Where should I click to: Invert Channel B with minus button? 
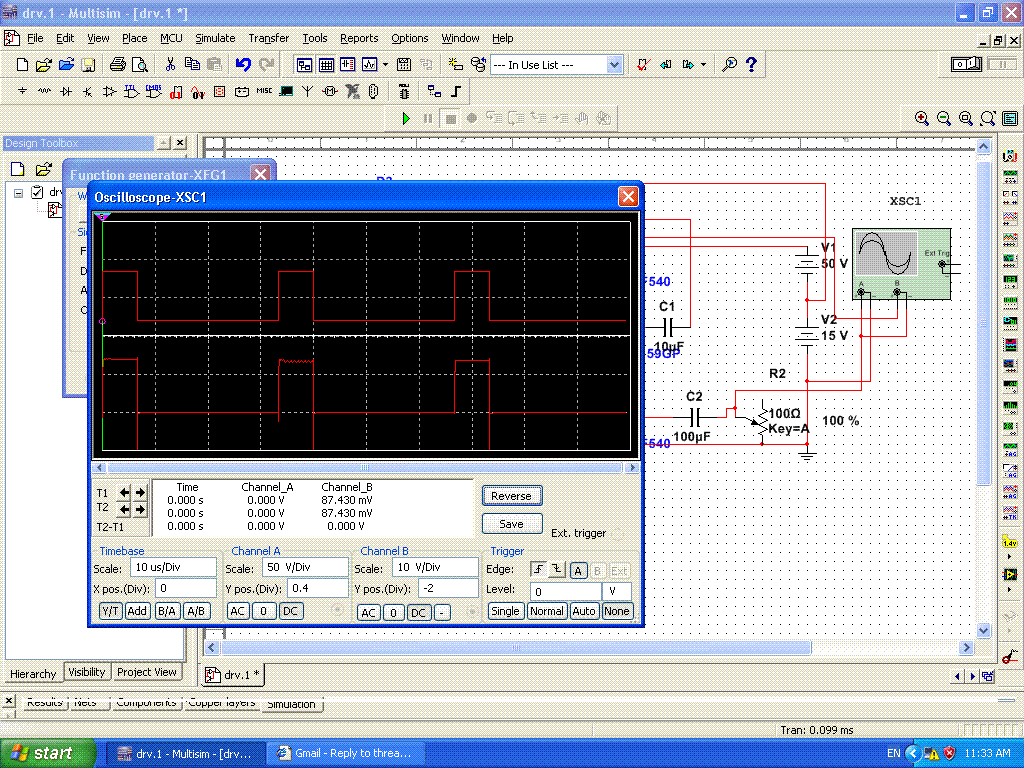[x=442, y=613]
